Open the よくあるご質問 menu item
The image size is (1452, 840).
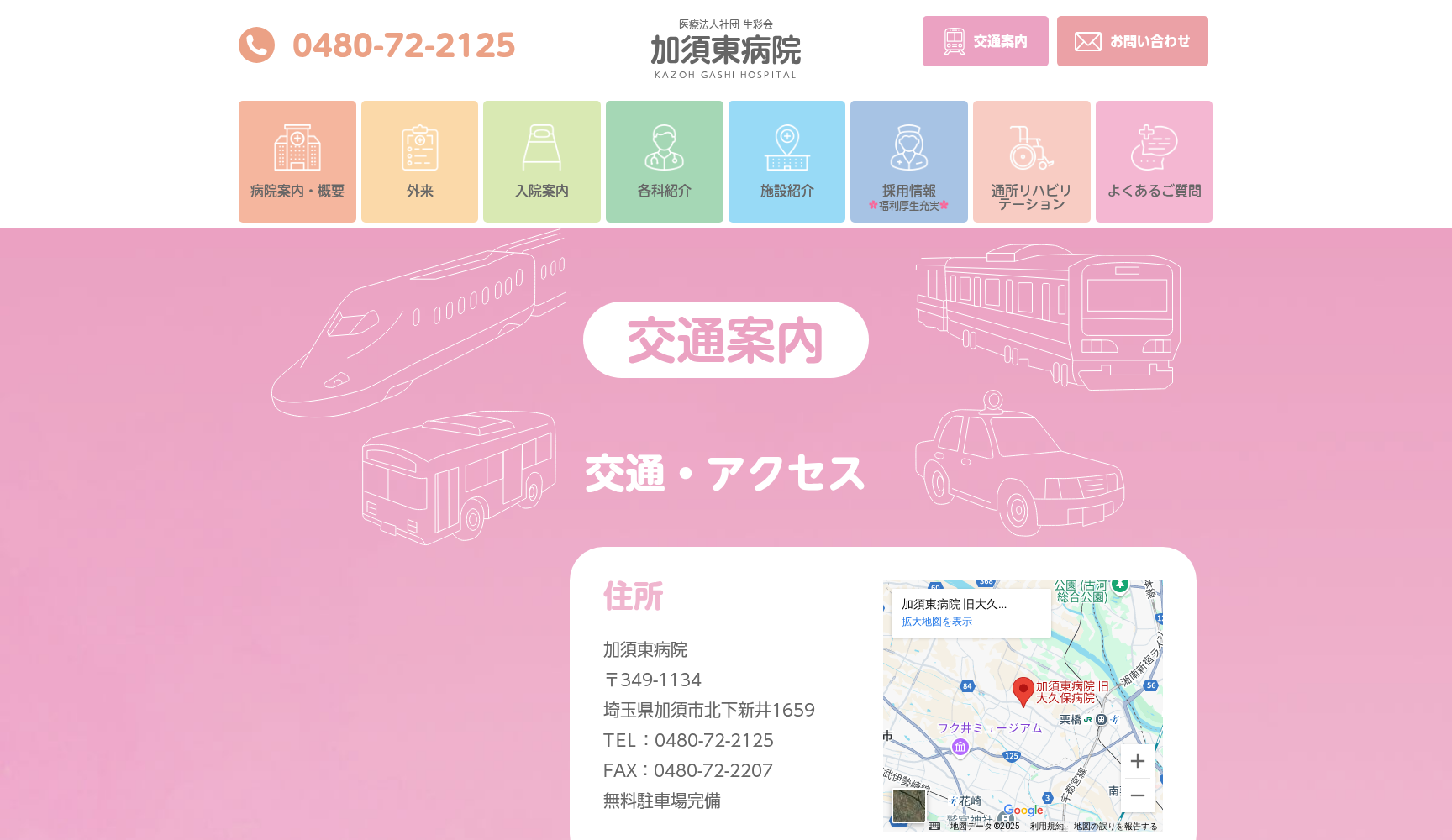click(1154, 161)
